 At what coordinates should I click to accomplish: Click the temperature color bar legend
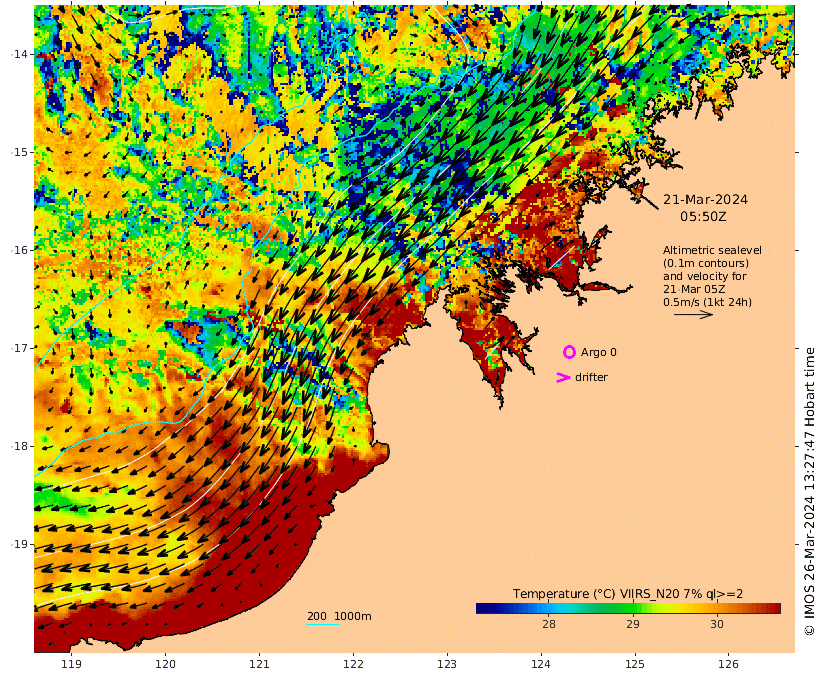click(628, 608)
